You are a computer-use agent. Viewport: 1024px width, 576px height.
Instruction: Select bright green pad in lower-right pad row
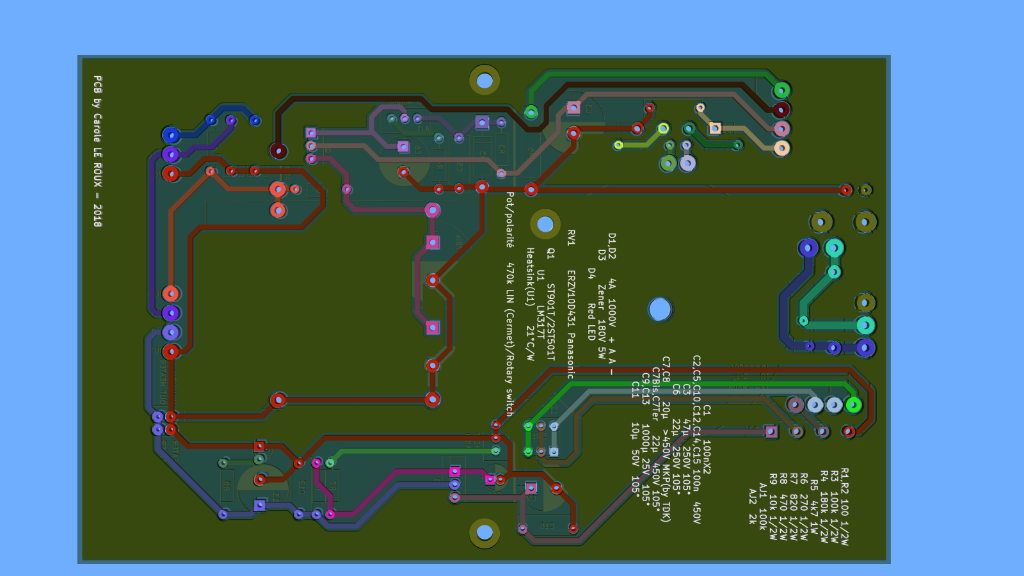tap(853, 405)
